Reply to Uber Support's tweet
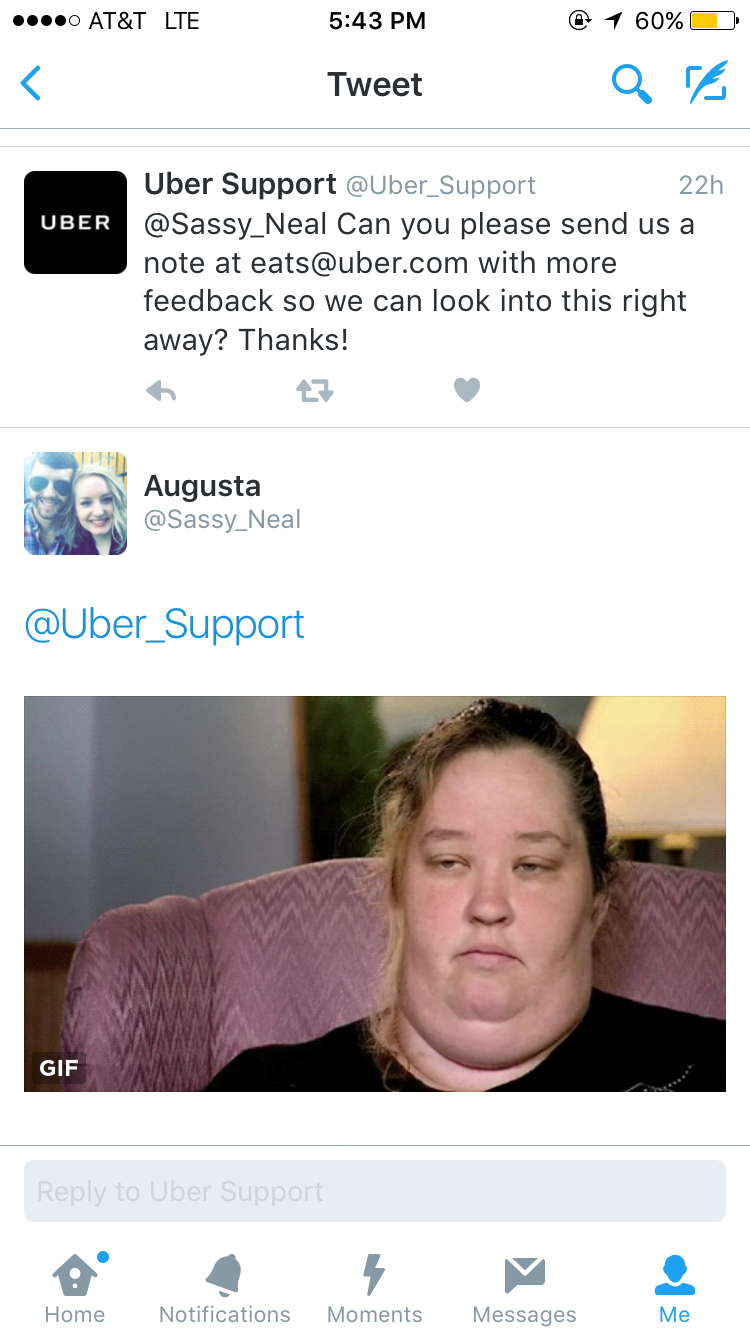Image resolution: width=750 pixels, height=1334 pixels. [x=161, y=391]
